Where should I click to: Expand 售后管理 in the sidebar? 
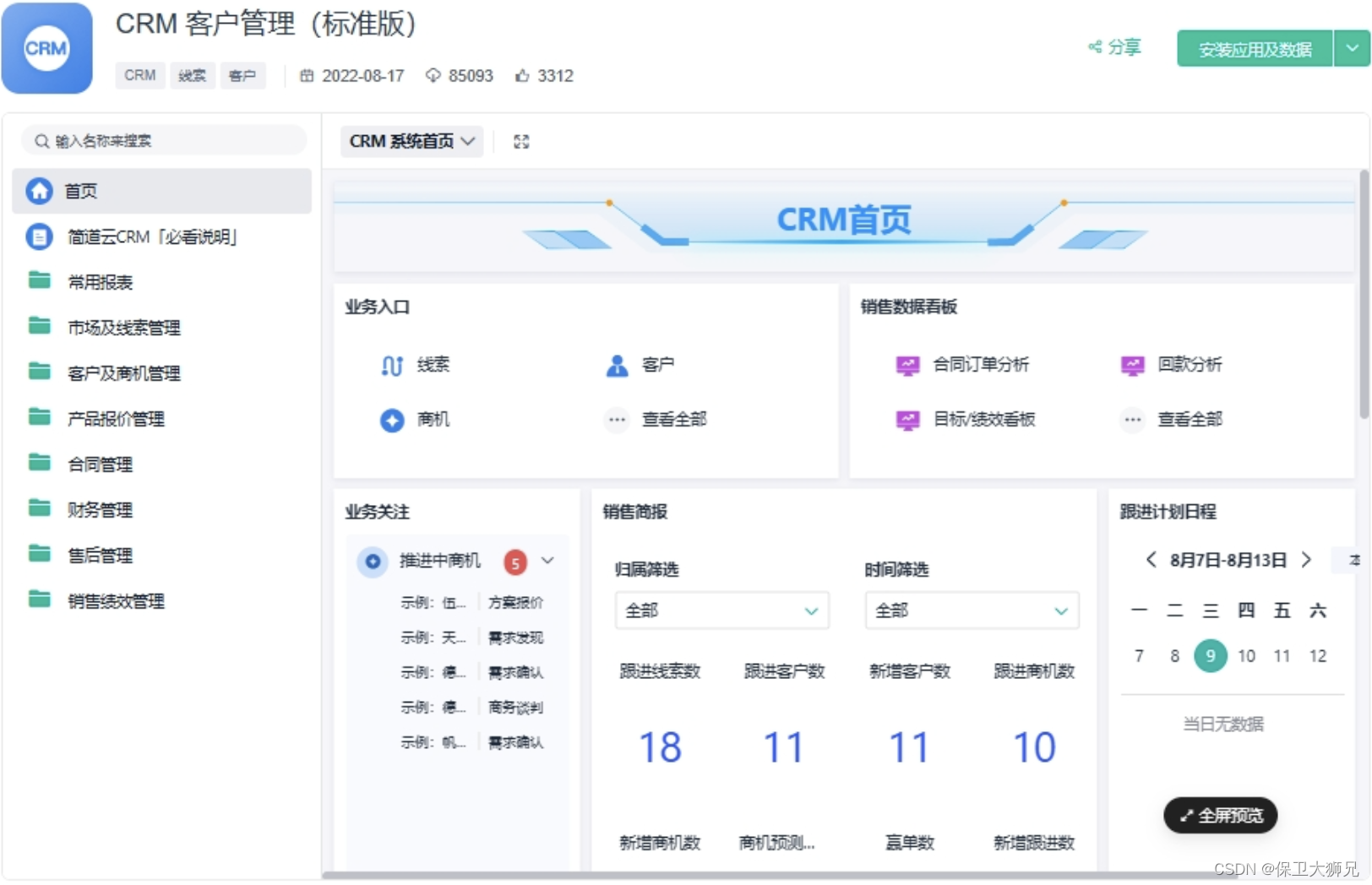(162, 555)
